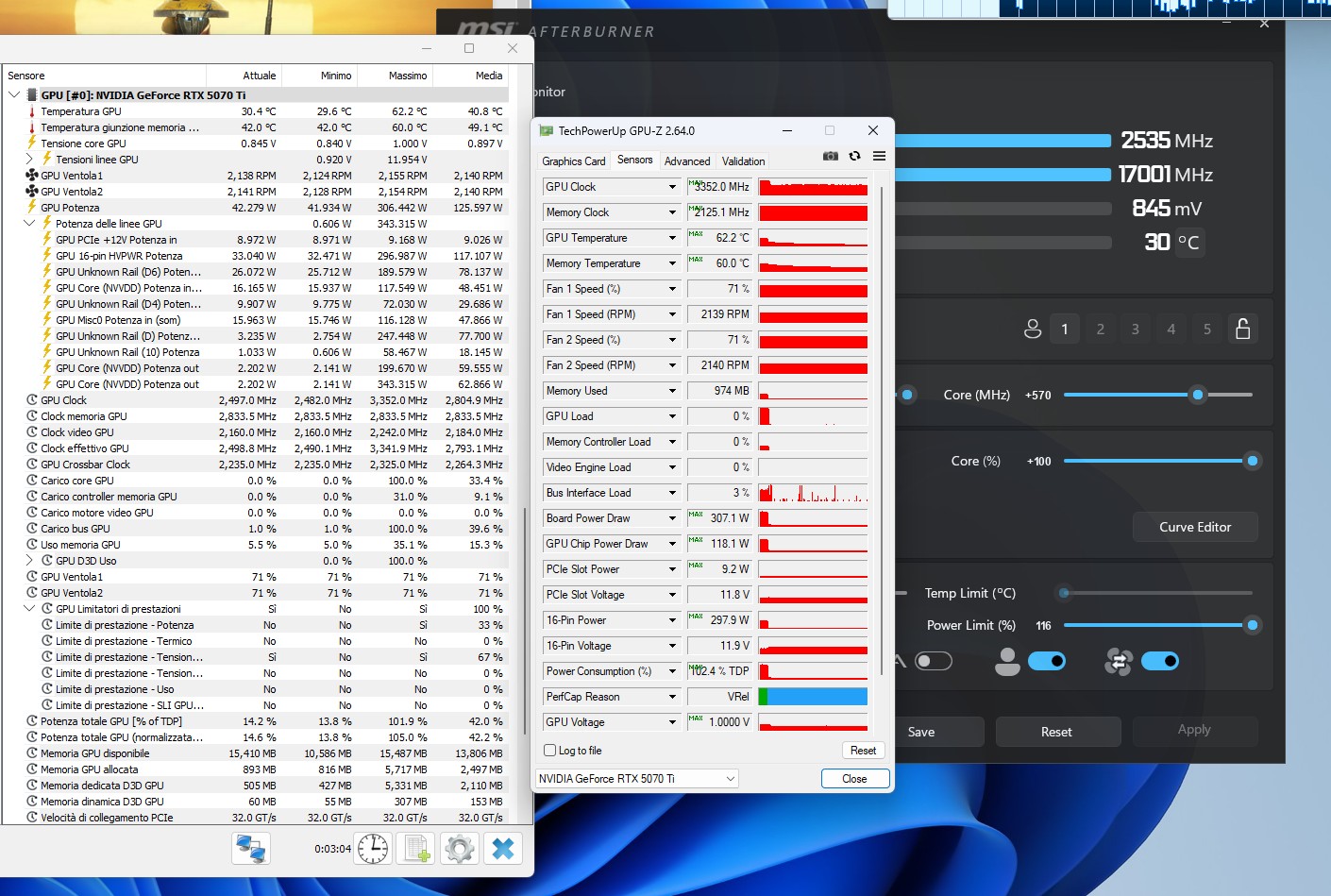Screen dimensions: 1331x896
Task: Select Afterburner profile slot 5
Action: coord(1207,329)
